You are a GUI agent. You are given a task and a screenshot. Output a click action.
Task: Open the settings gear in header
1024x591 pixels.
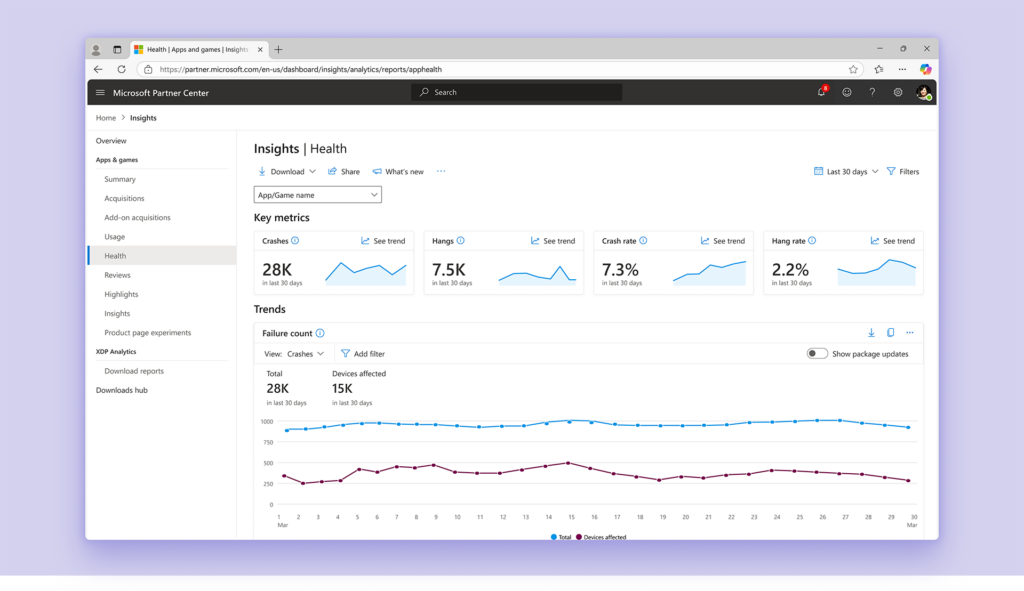(x=898, y=92)
